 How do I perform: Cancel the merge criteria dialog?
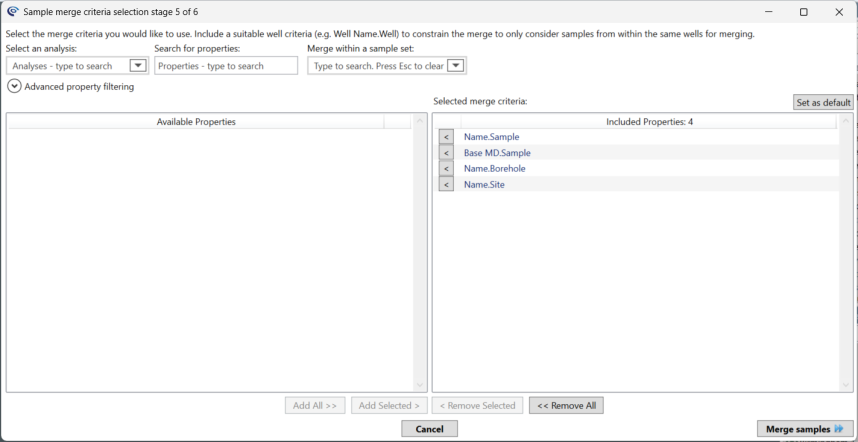pyautogui.click(x=429, y=429)
